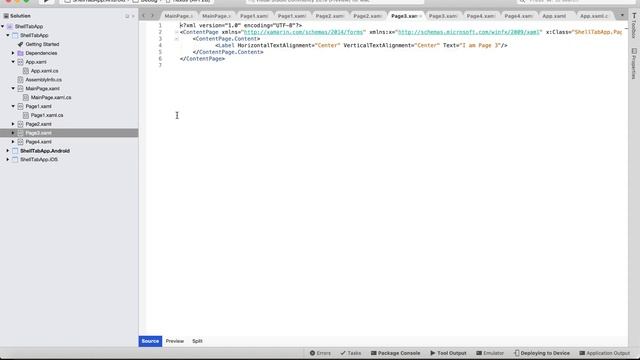Screen dimensions: 640x360
Task: Expand the ShellTabApp.Android project node
Action: tap(8, 151)
